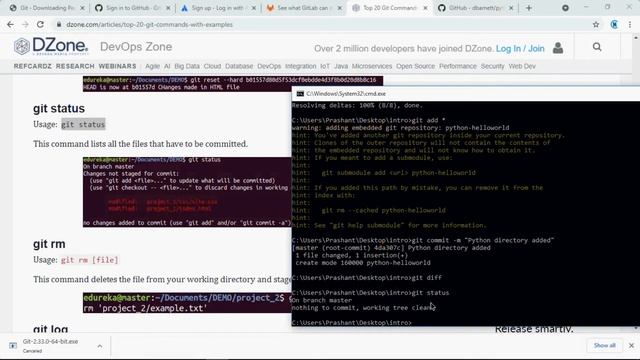Go back with the browser back arrow
Screen dimensions: 640x360
10,24
